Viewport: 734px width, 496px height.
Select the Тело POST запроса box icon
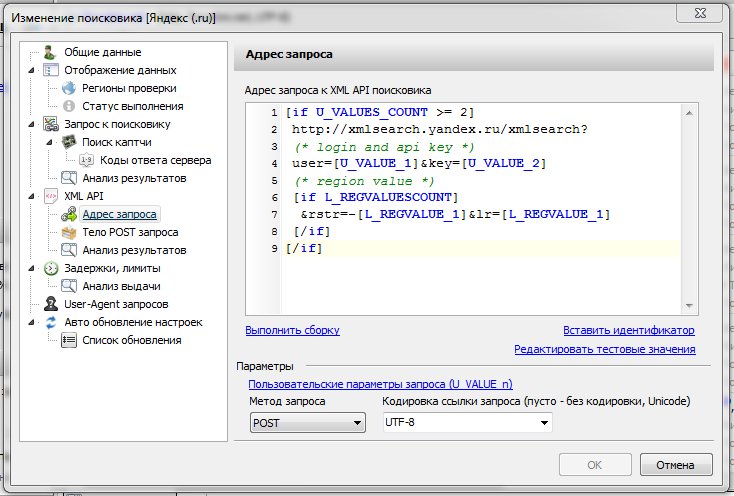pos(69,232)
